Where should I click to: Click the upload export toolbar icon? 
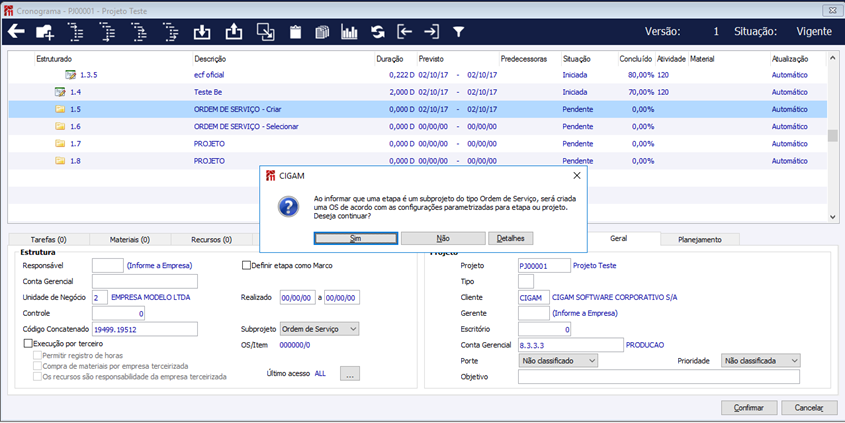pyautogui.click(x=233, y=32)
